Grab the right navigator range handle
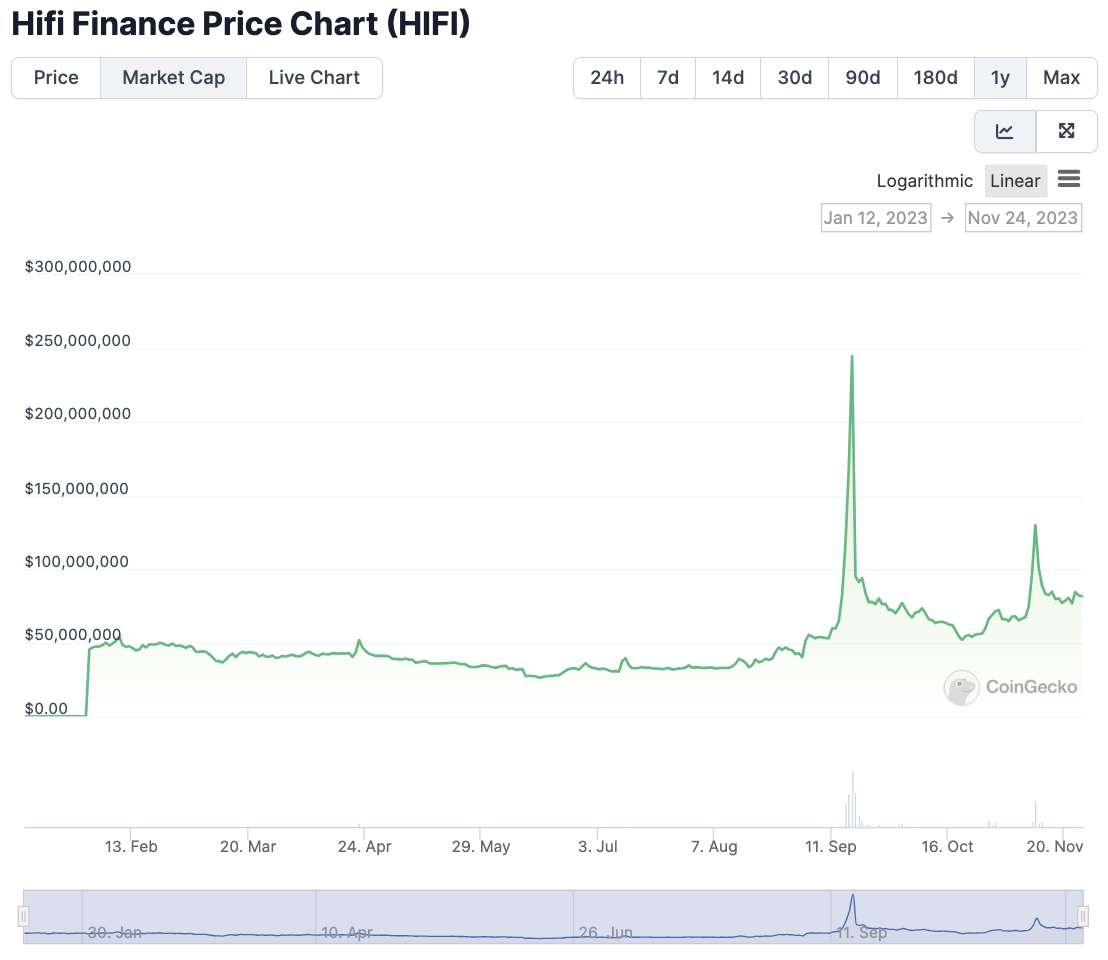The image size is (1108, 960). [1083, 917]
